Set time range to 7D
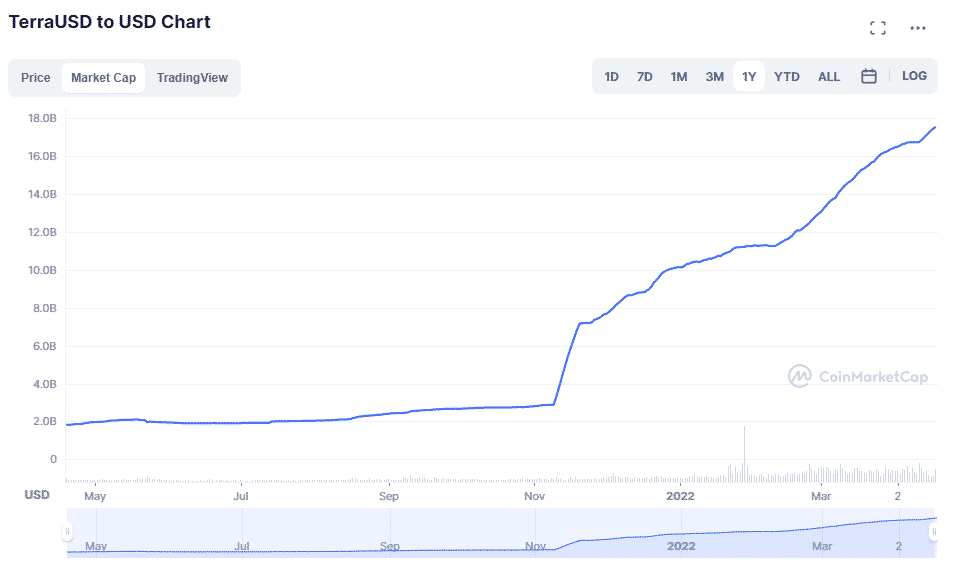This screenshot has height=569, width=954. (x=644, y=77)
